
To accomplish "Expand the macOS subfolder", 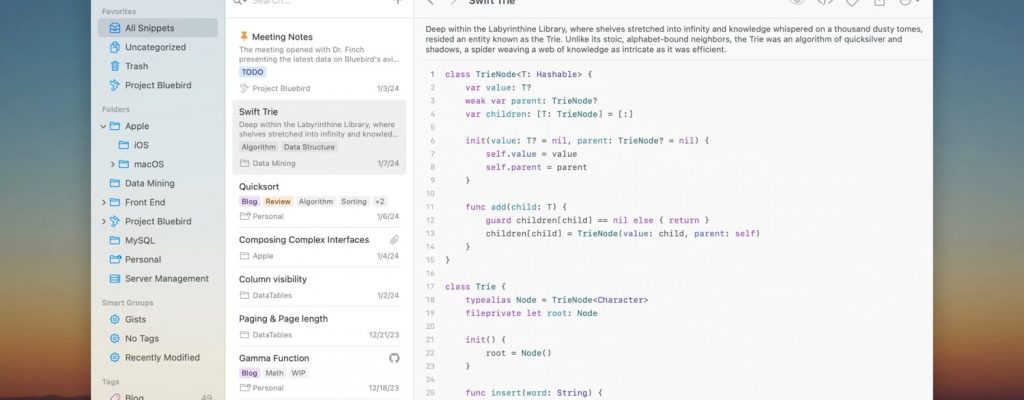I will point(112,164).
